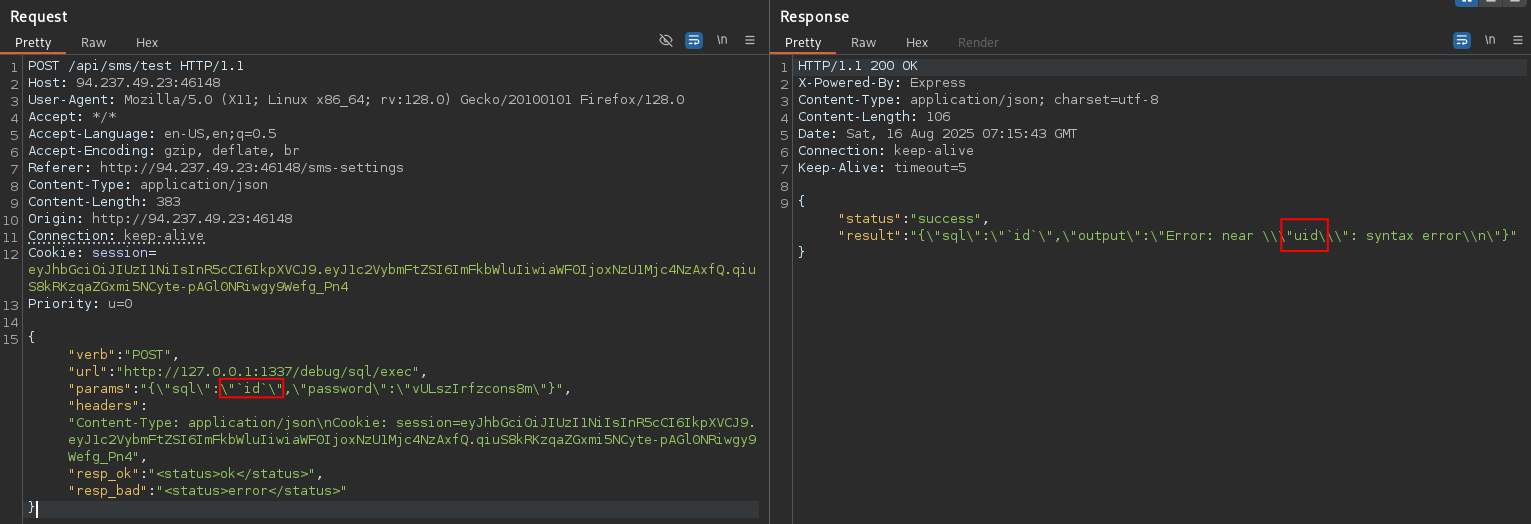Switch Response view to Raw tab
This screenshot has height=524, width=1531.
point(863,42)
